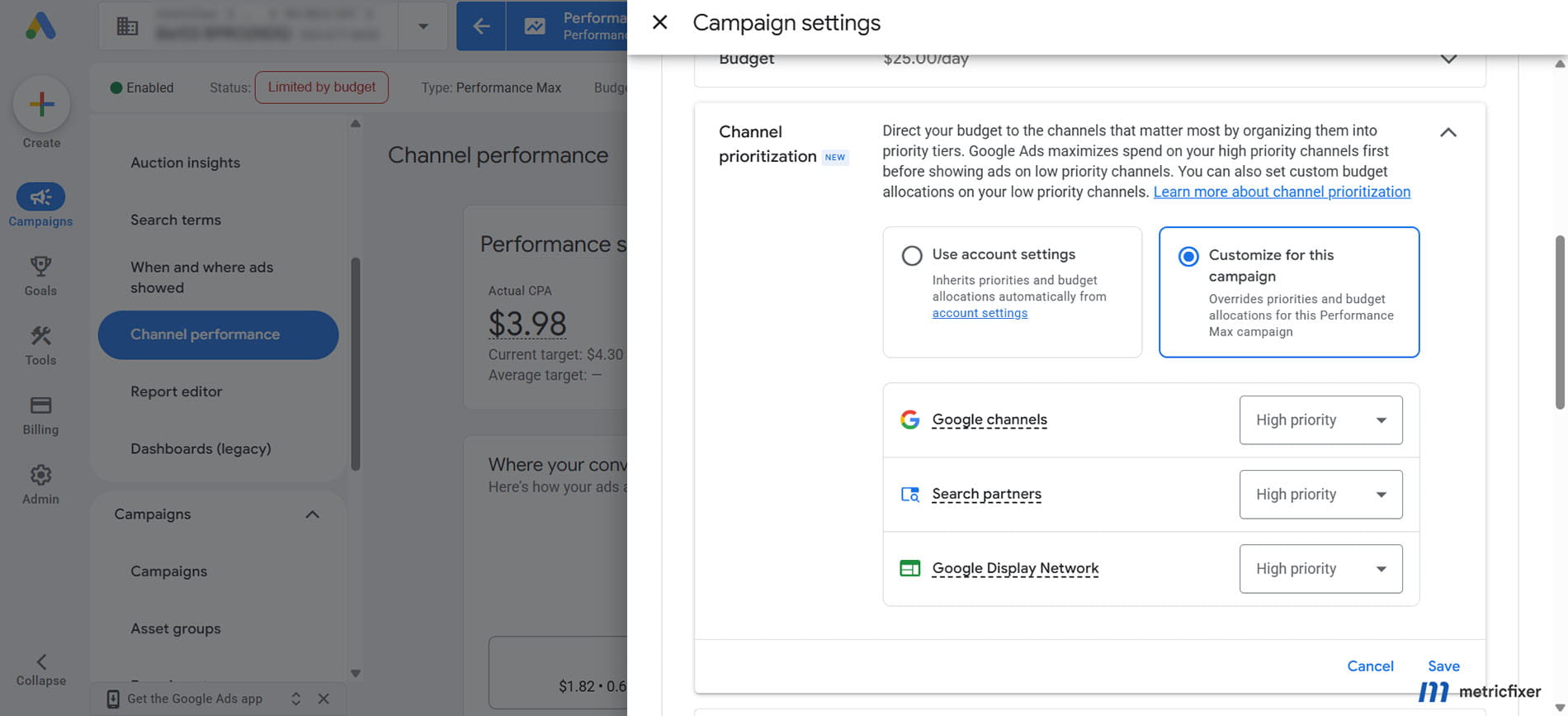1568x716 pixels.
Task: Save the campaign settings
Action: [x=1443, y=666]
